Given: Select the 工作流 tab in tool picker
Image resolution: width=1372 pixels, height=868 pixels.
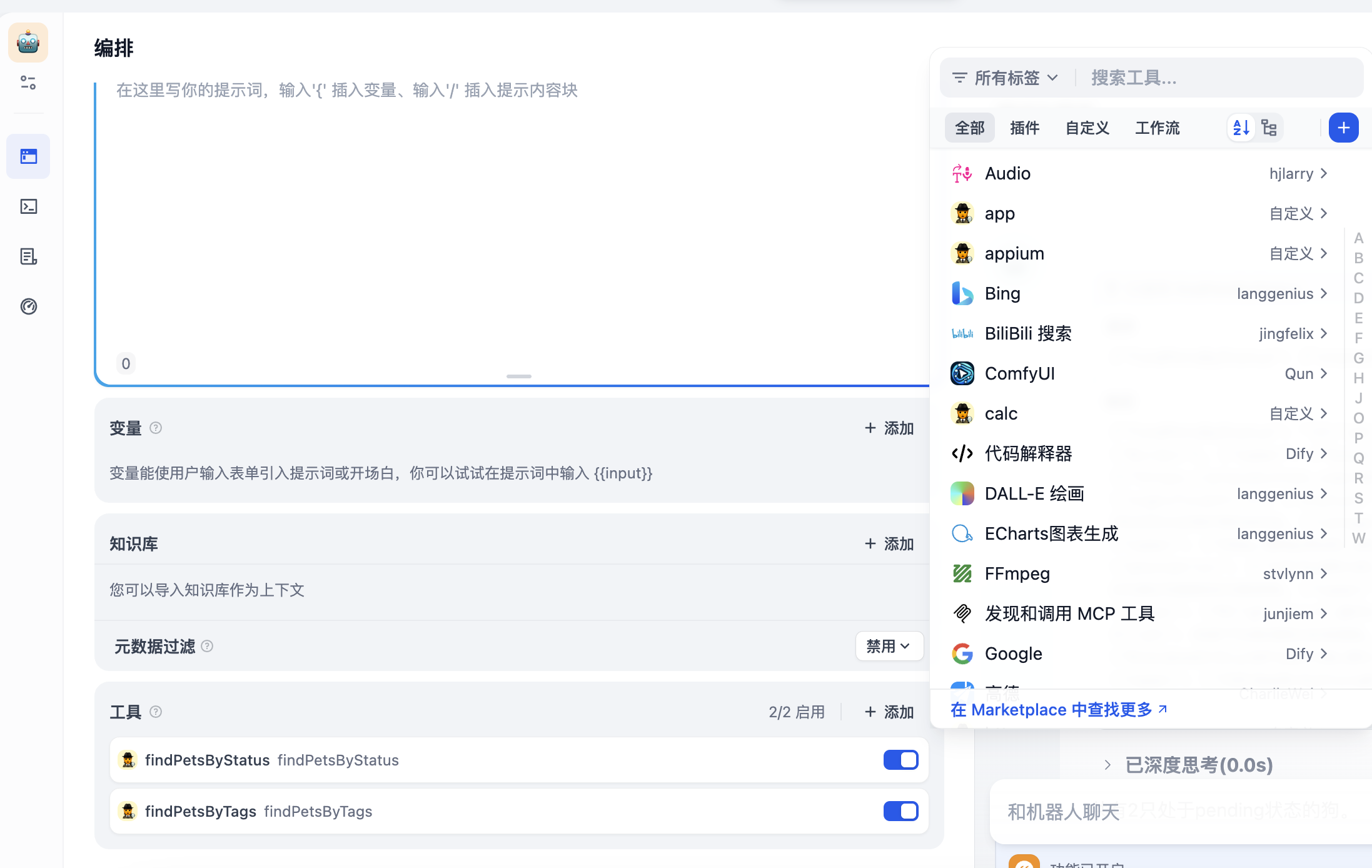Looking at the screenshot, I should [1157, 128].
